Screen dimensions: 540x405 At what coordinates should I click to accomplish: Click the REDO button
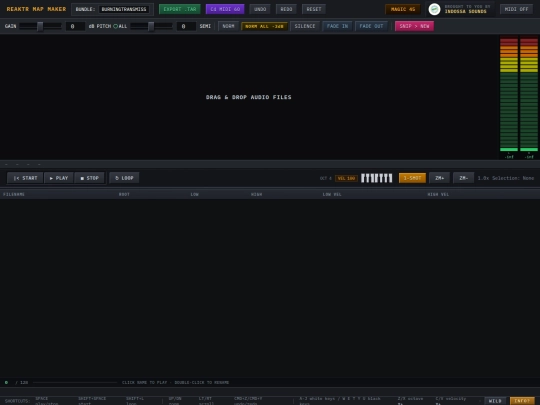[286, 9]
